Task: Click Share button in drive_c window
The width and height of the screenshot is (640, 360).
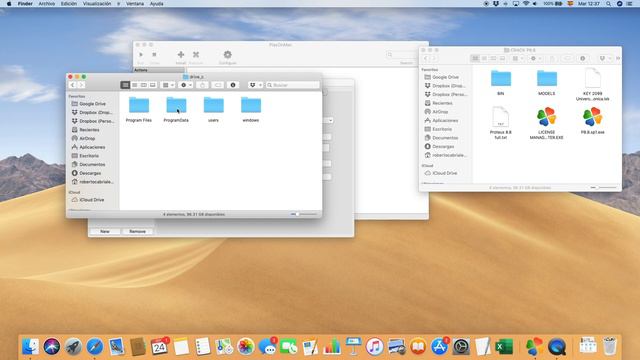Action: (202, 85)
